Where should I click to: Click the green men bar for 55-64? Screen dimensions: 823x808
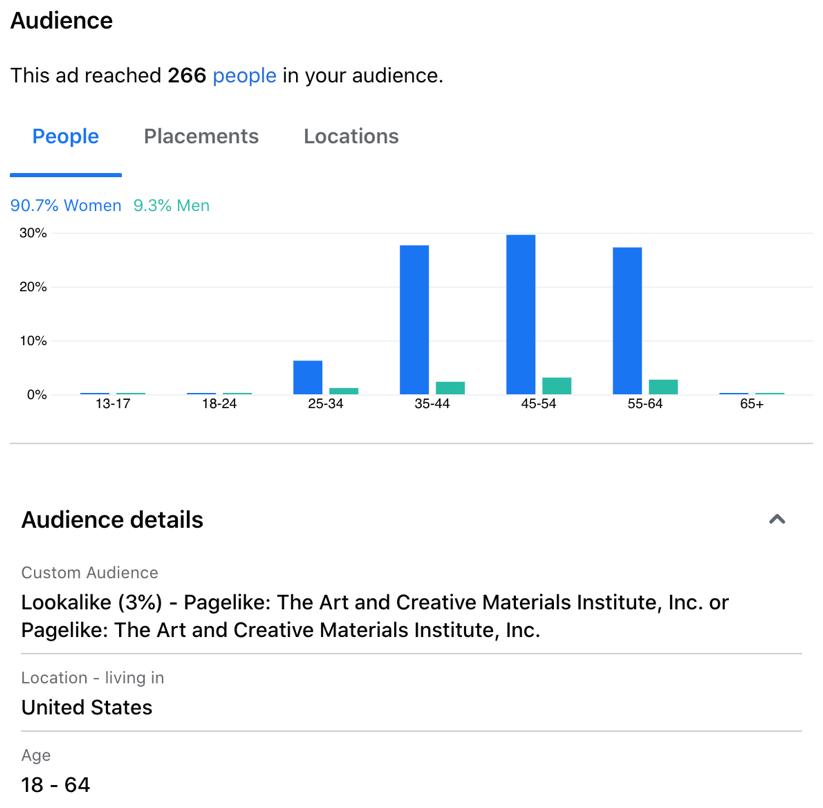coord(663,387)
